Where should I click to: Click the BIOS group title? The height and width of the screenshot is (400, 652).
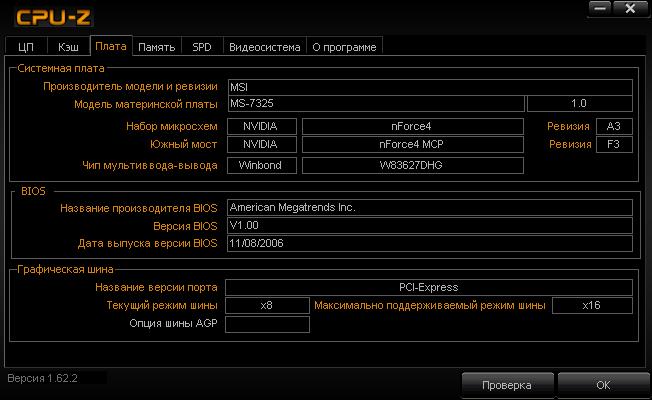tap(33, 191)
